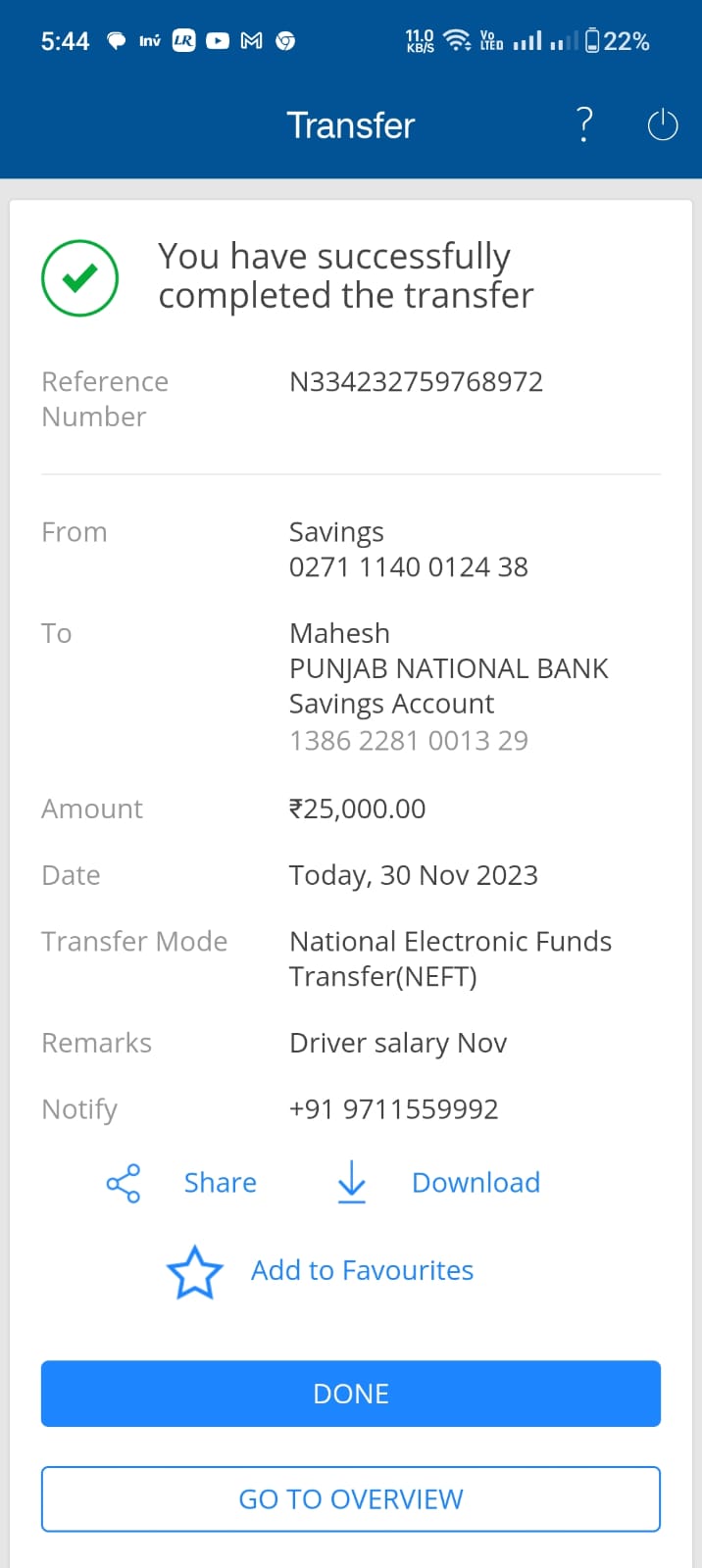This screenshot has height=1568, width=702.
Task: Tap the Gmail notification icon in status bar
Action: [251, 41]
